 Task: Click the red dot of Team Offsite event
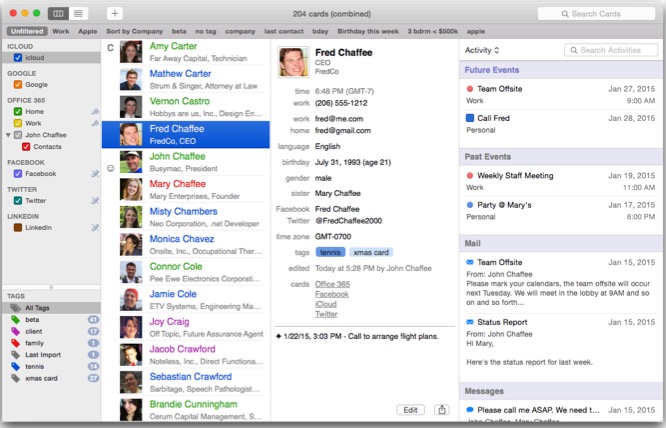[x=470, y=89]
